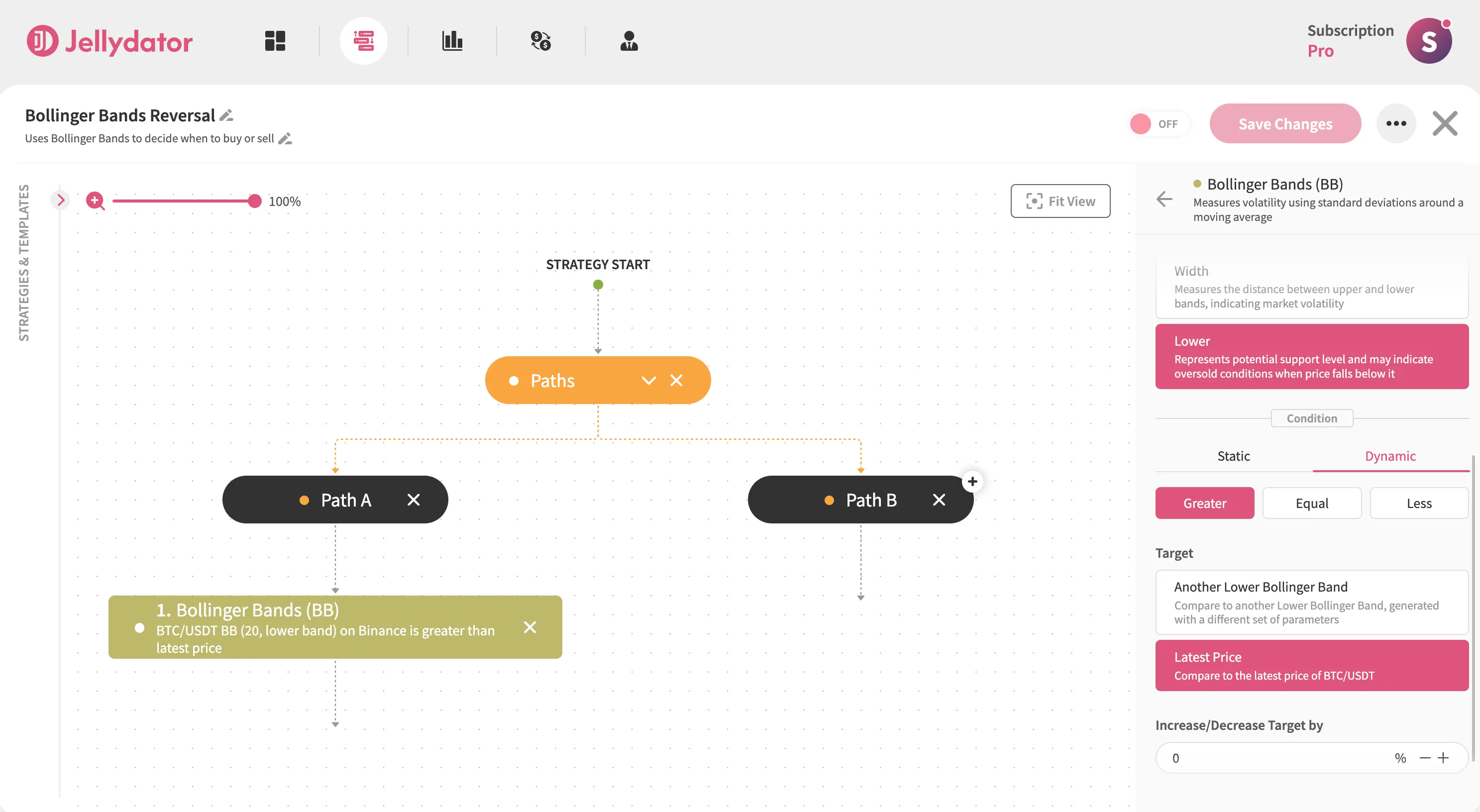Click the Jellydator logo
The height and width of the screenshot is (812, 1480).
coord(109,41)
